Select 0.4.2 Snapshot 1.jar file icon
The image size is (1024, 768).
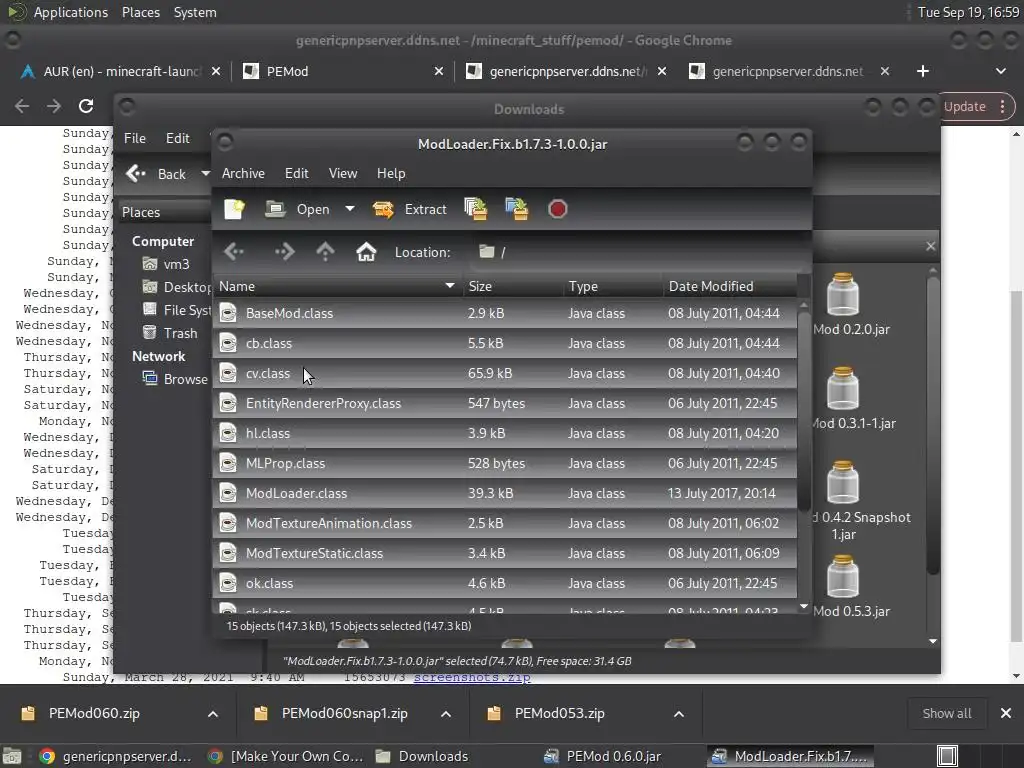pyautogui.click(x=842, y=482)
